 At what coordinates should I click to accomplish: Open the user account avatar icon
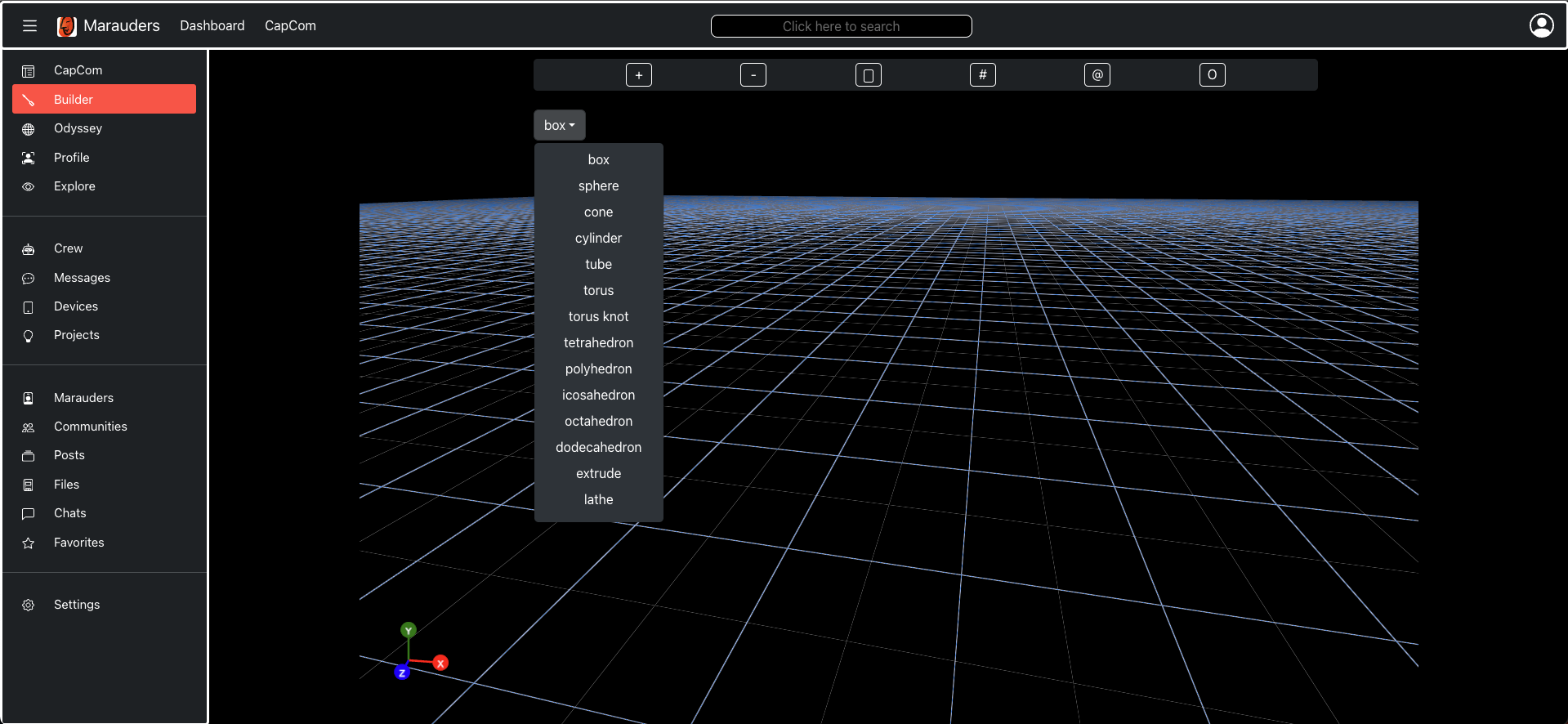(x=1541, y=26)
